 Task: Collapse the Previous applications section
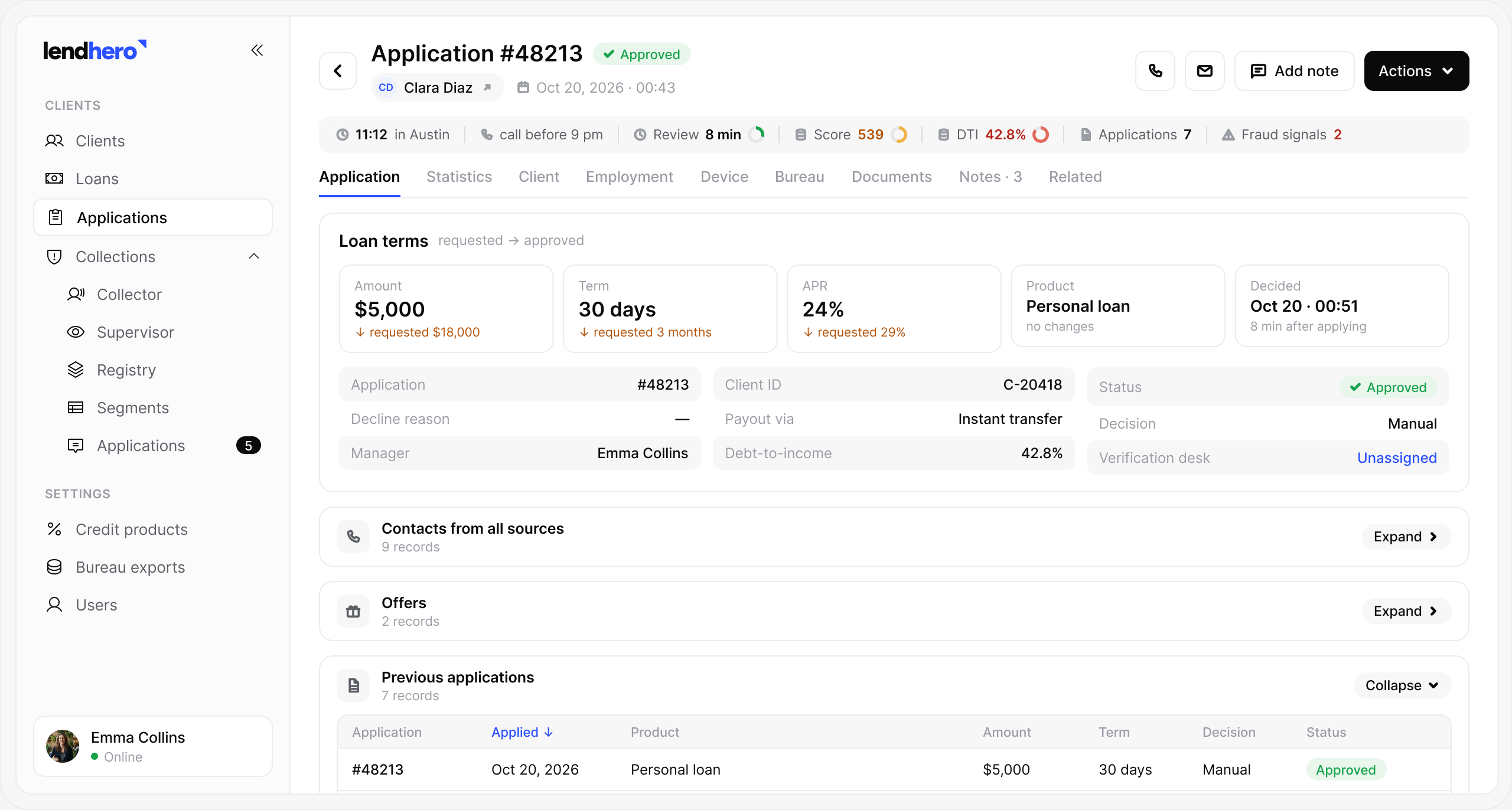pos(1402,685)
